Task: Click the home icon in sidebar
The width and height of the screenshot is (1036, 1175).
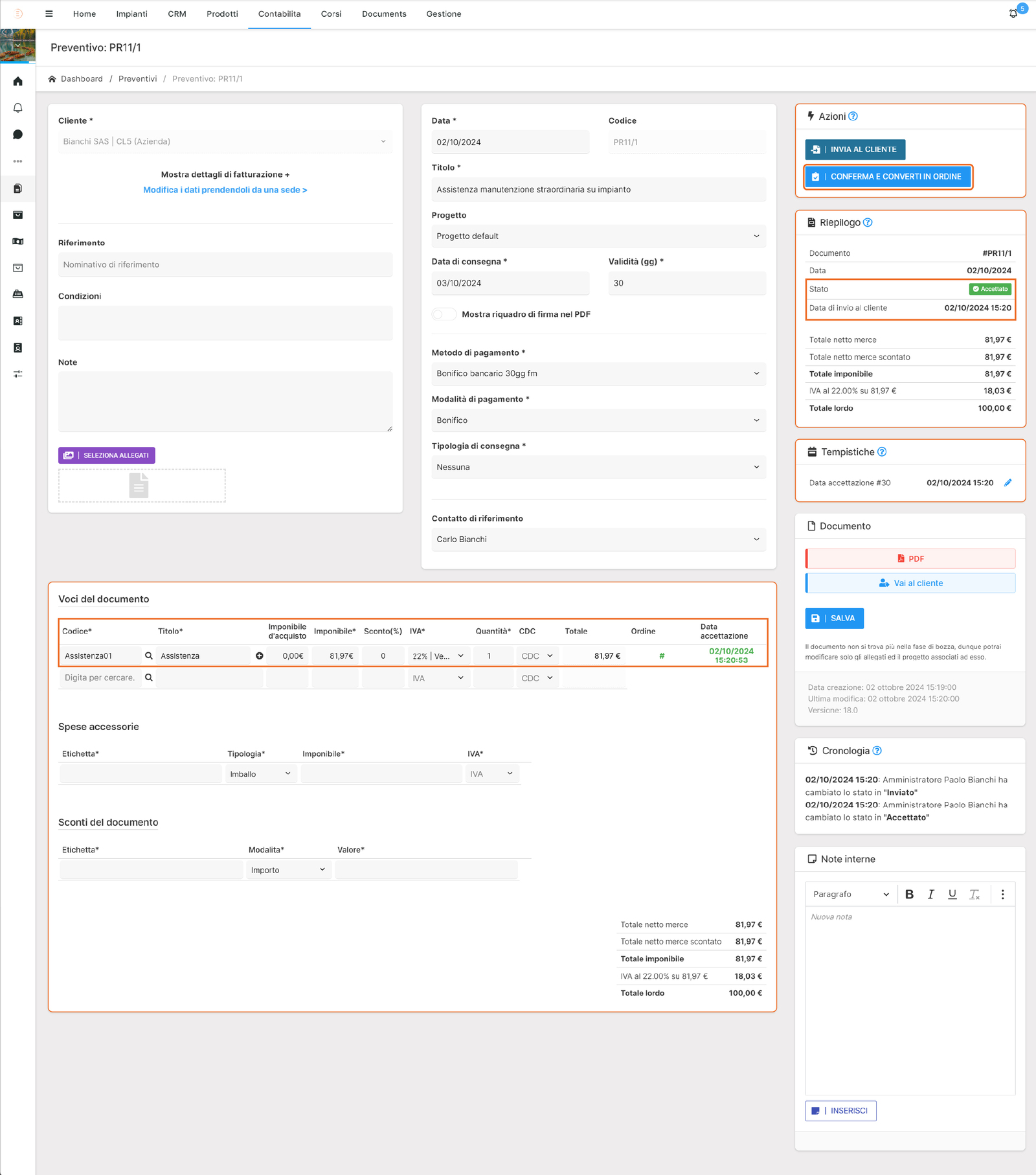Action: 18,82
